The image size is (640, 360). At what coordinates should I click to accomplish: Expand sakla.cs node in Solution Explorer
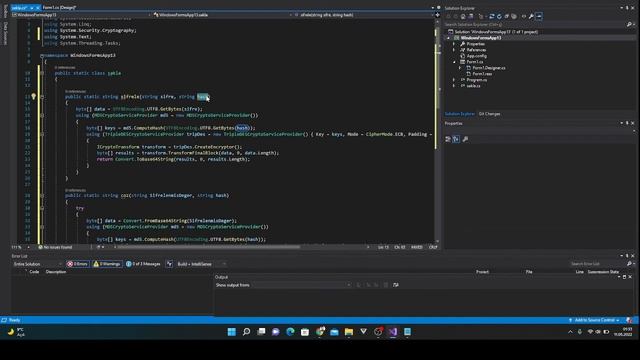pyautogui.click(x=454, y=86)
